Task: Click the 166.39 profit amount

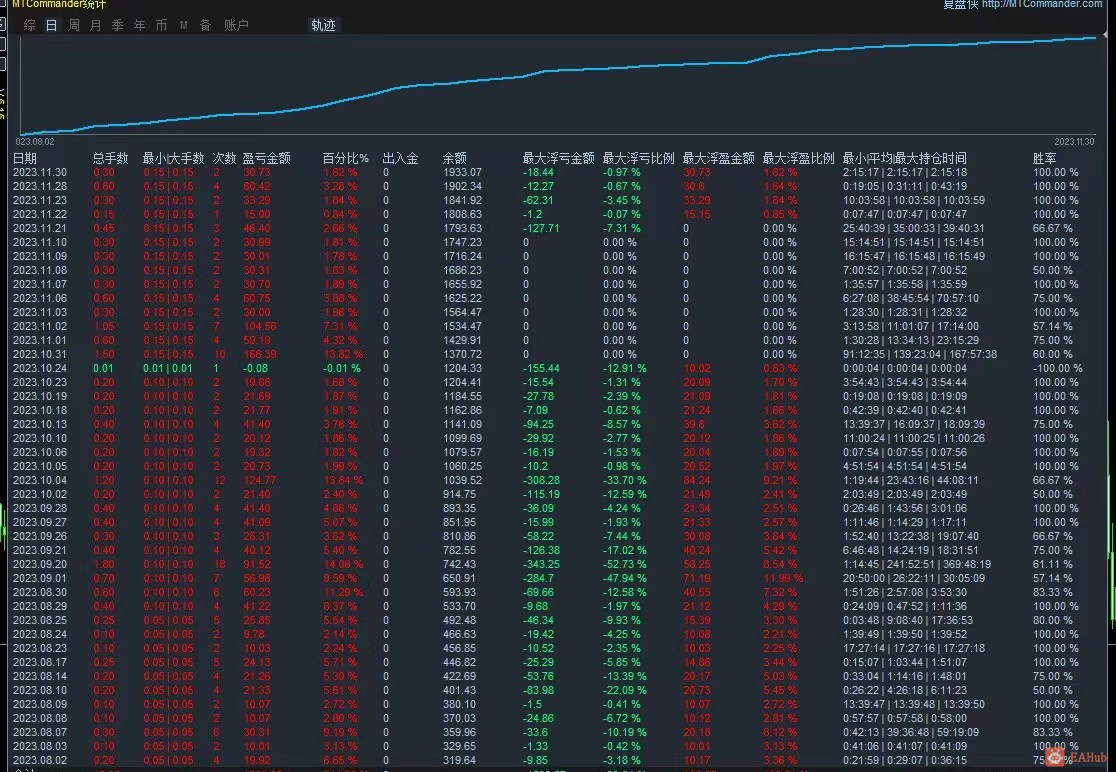Action: 260,354
